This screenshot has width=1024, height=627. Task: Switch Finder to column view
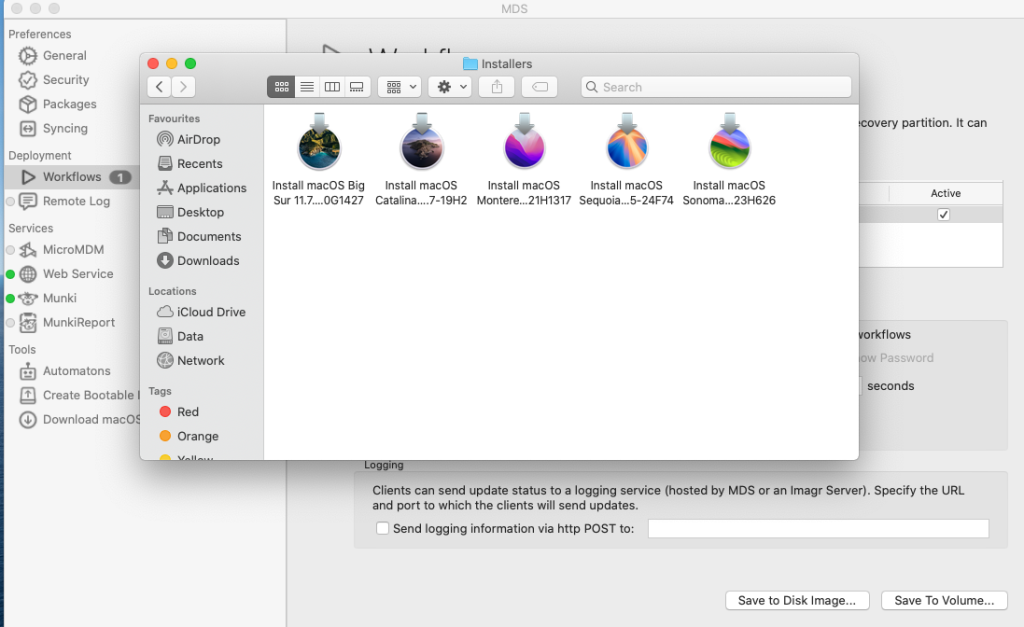tap(332, 87)
